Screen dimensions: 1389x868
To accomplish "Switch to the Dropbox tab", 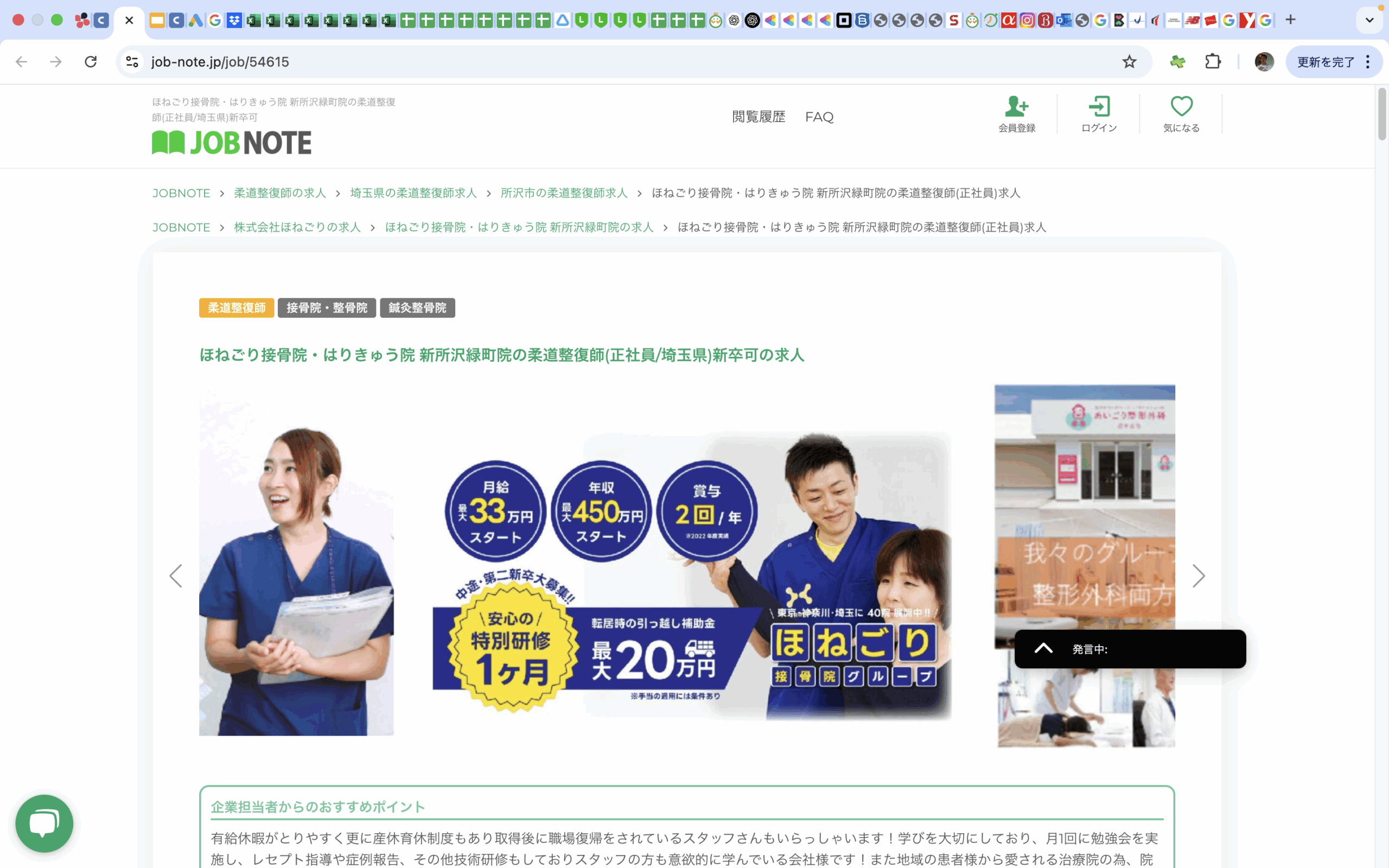I will [x=234, y=20].
